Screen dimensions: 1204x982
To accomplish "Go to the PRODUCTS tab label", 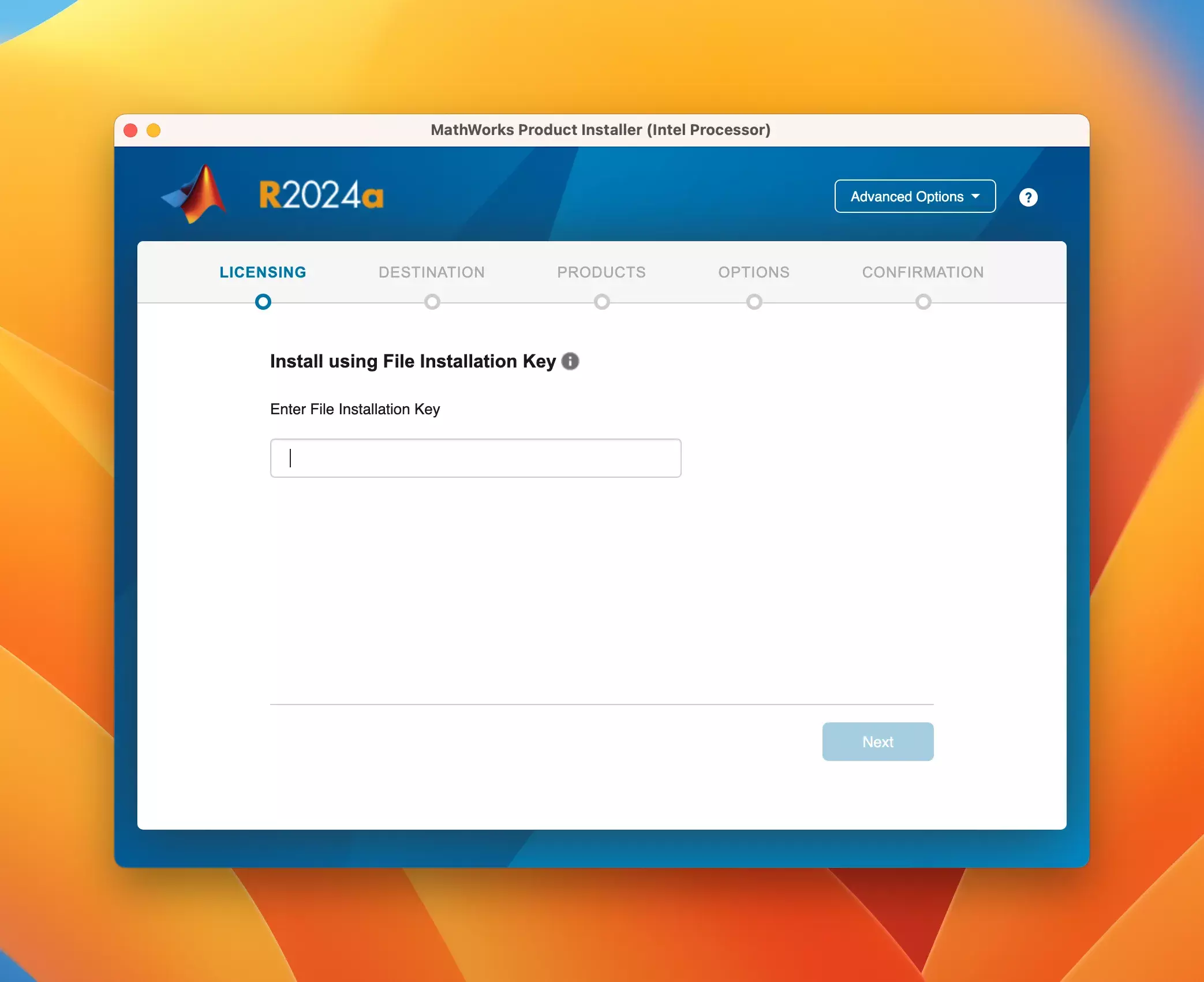I will point(601,272).
